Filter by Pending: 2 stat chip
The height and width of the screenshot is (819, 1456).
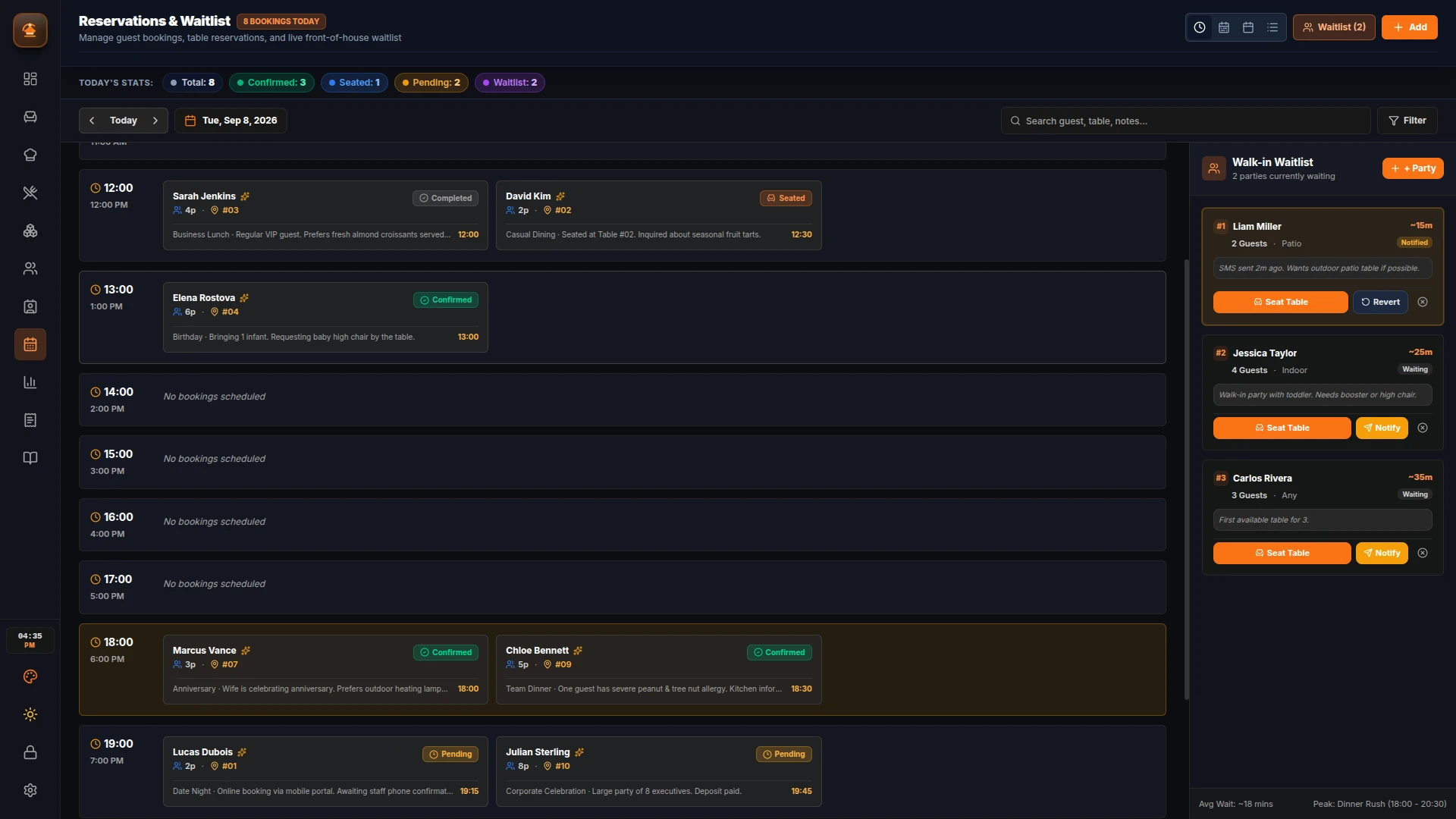[431, 83]
